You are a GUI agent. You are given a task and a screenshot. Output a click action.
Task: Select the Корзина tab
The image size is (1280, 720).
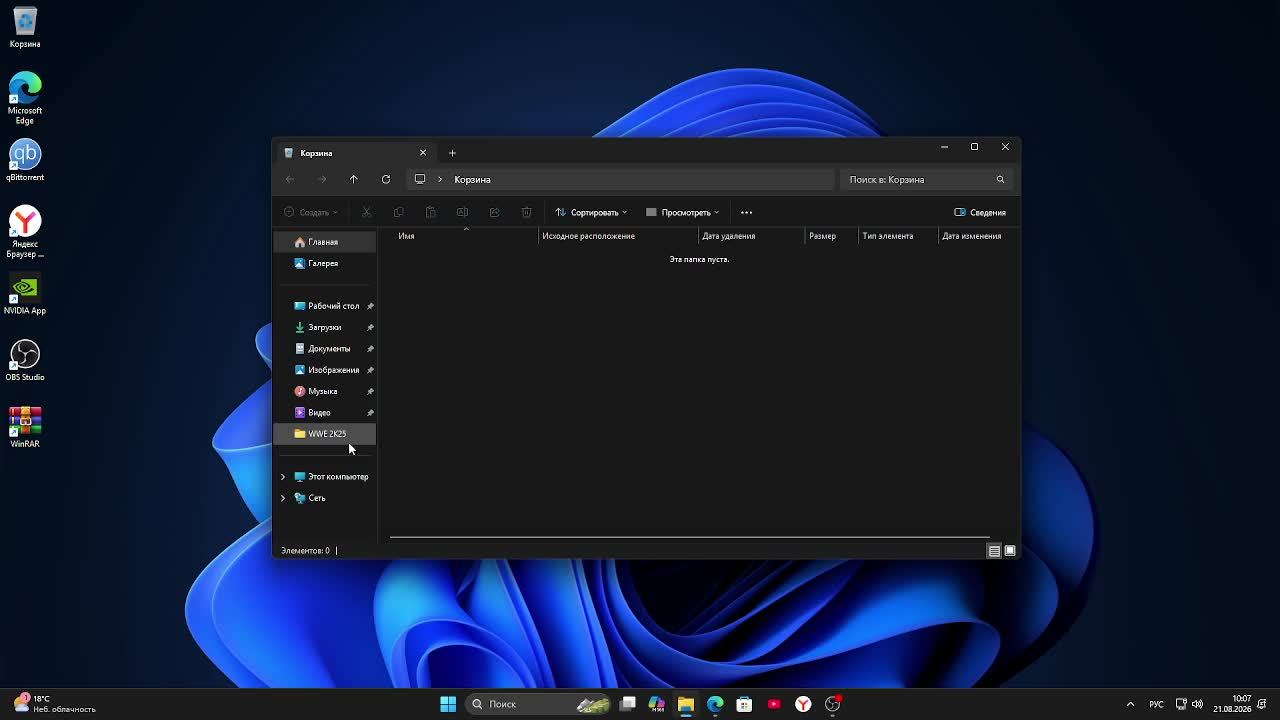(354, 153)
